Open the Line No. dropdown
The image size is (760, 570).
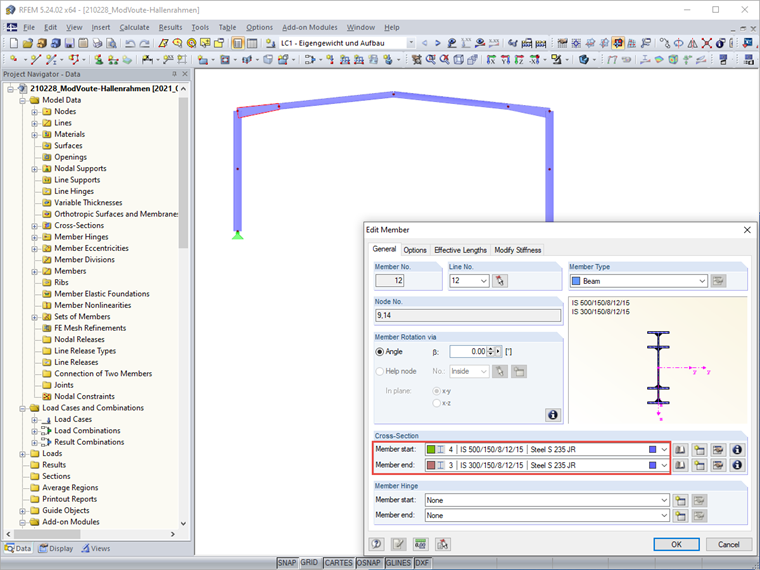pos(483,281)
